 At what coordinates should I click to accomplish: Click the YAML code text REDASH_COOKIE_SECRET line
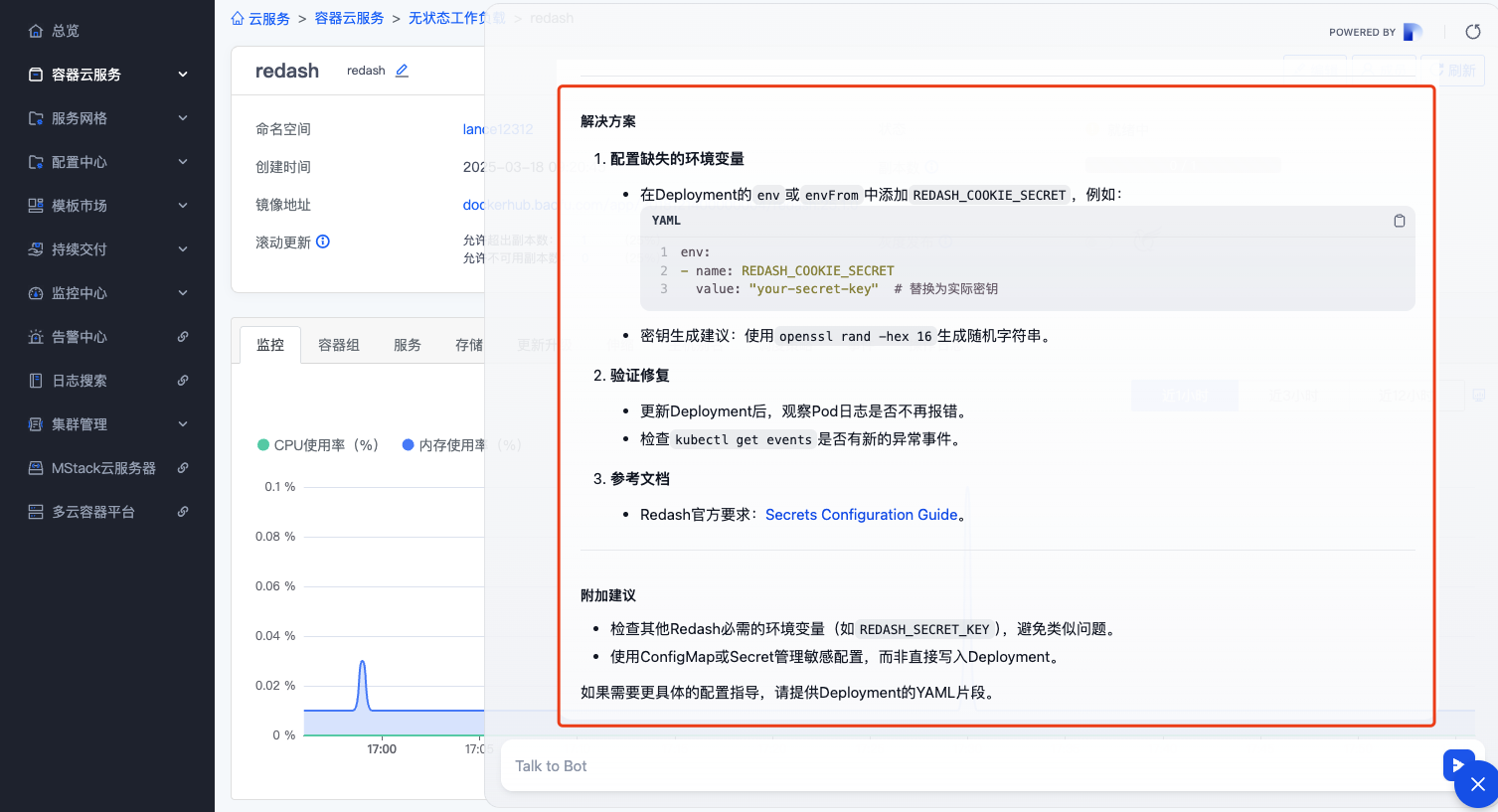pyautogui.click(x=787, y=270)
